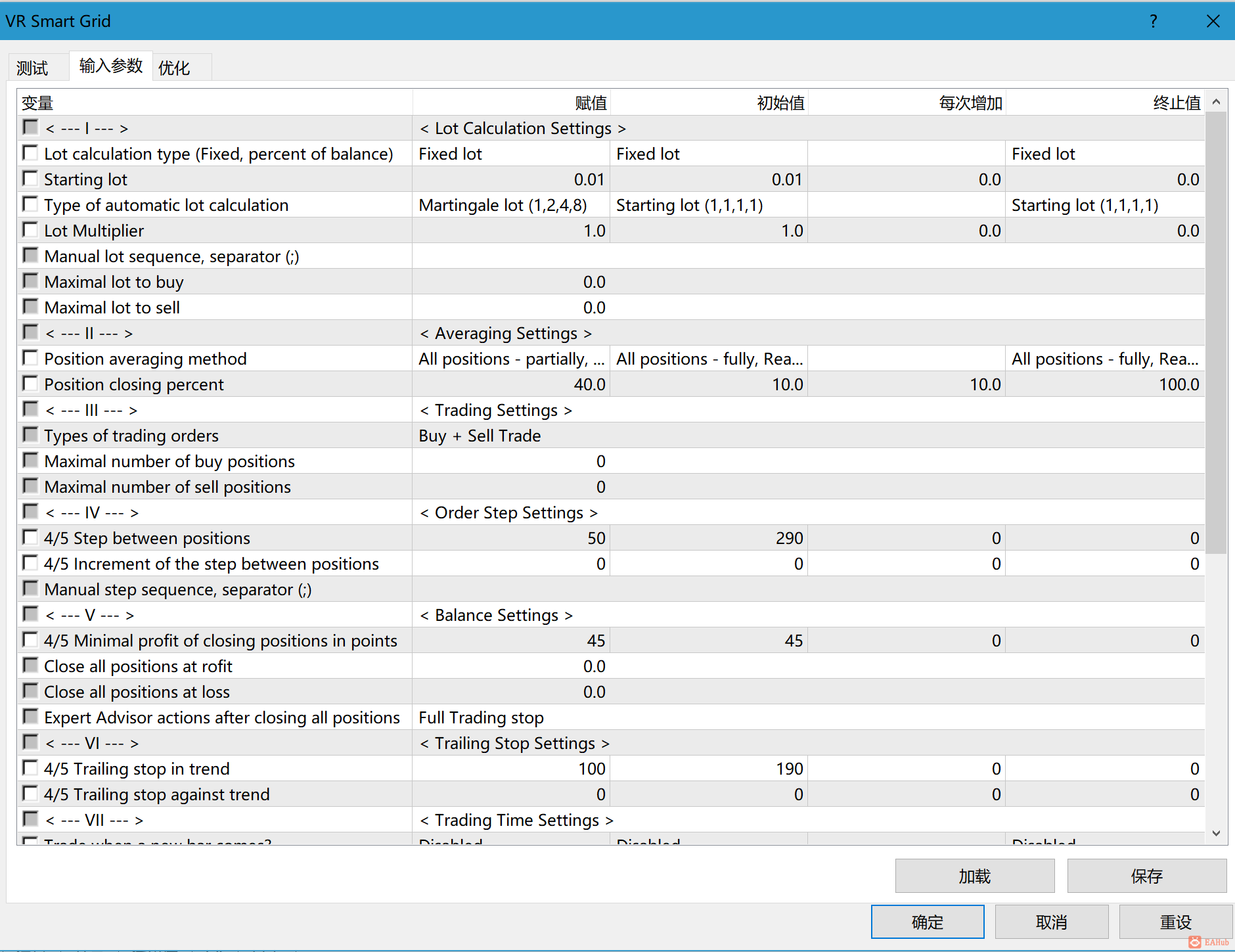Enable Position averaging method checkbox
1235x952 pixels.
(x=30, y=357)
